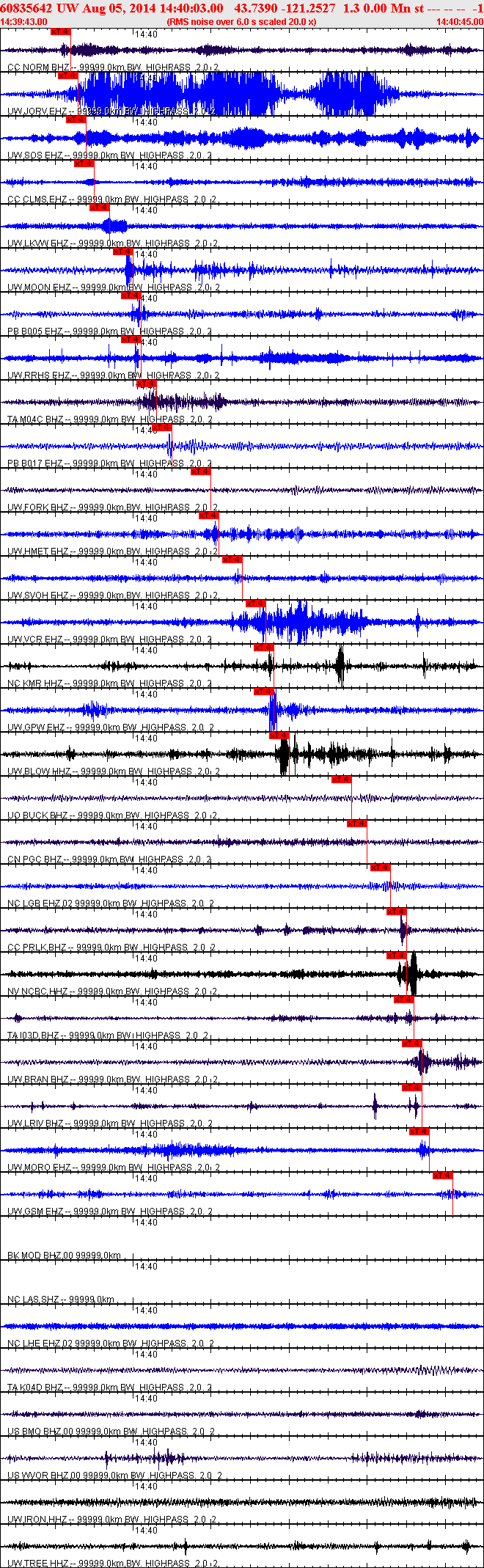Screen dimensions: 484x1568
Task: Click the TA M04C BHZ station label
Action: point(36,420)
